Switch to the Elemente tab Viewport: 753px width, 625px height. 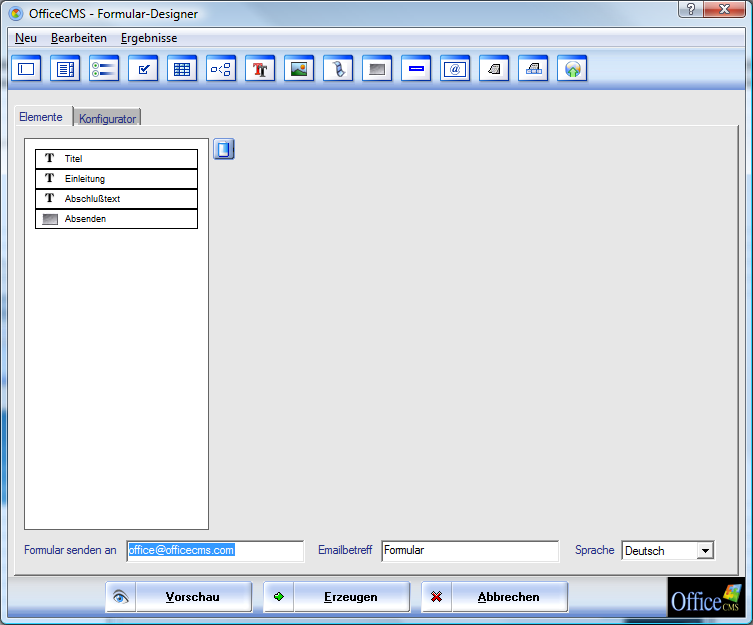coord(41,117)
